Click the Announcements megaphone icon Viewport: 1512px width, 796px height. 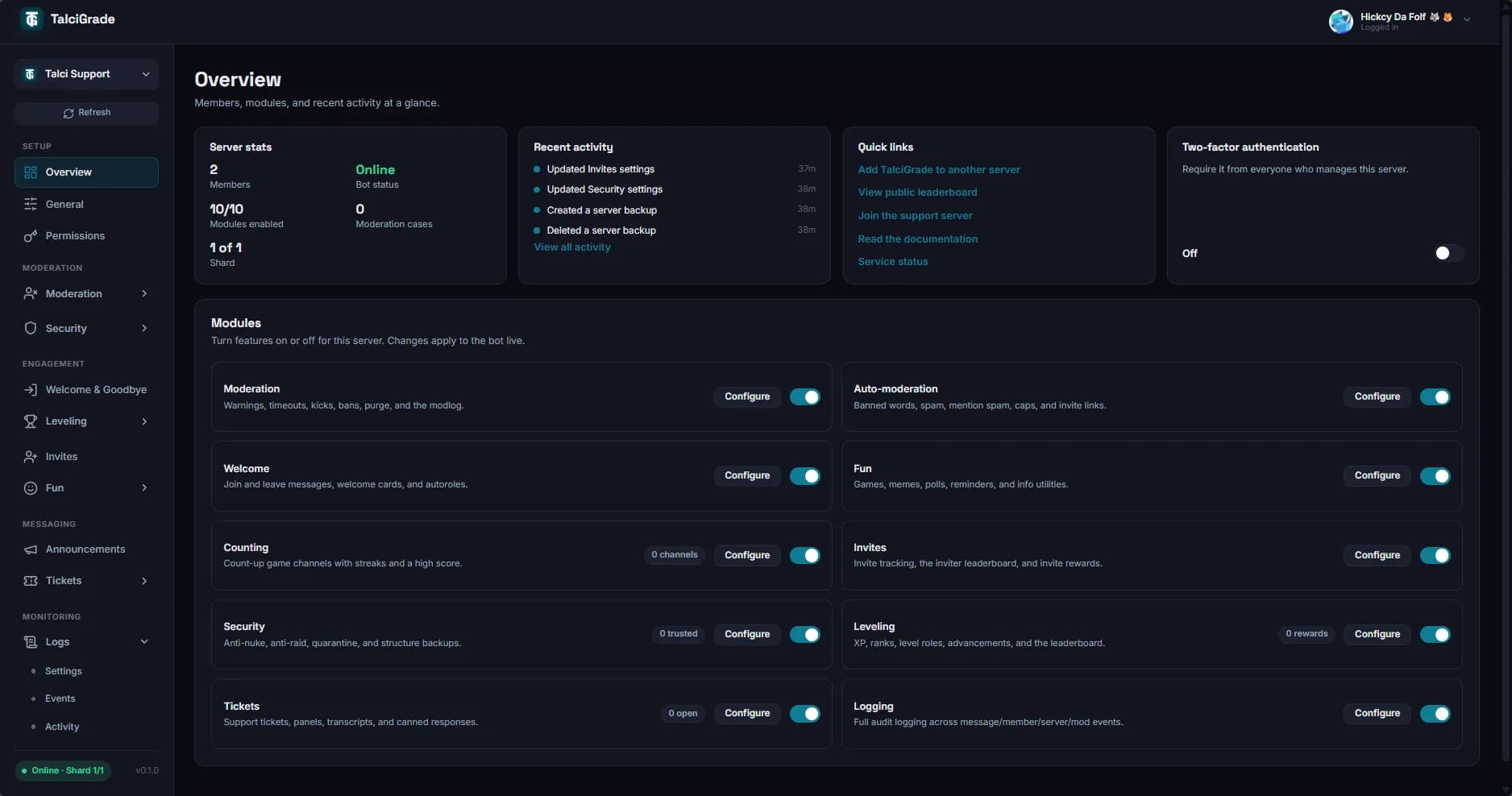click(x=31, y=549)
